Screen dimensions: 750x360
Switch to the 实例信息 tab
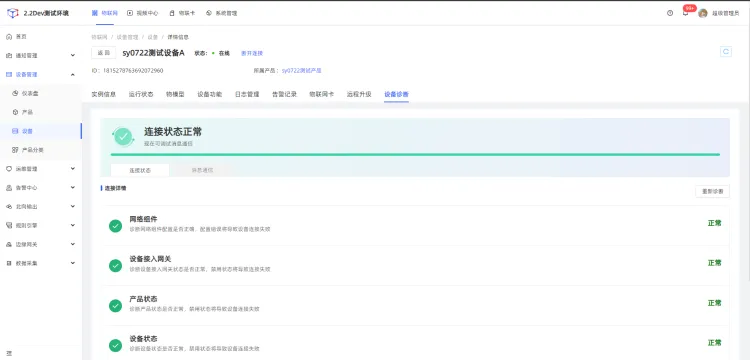pyautogui.click(x=104, y=94)
